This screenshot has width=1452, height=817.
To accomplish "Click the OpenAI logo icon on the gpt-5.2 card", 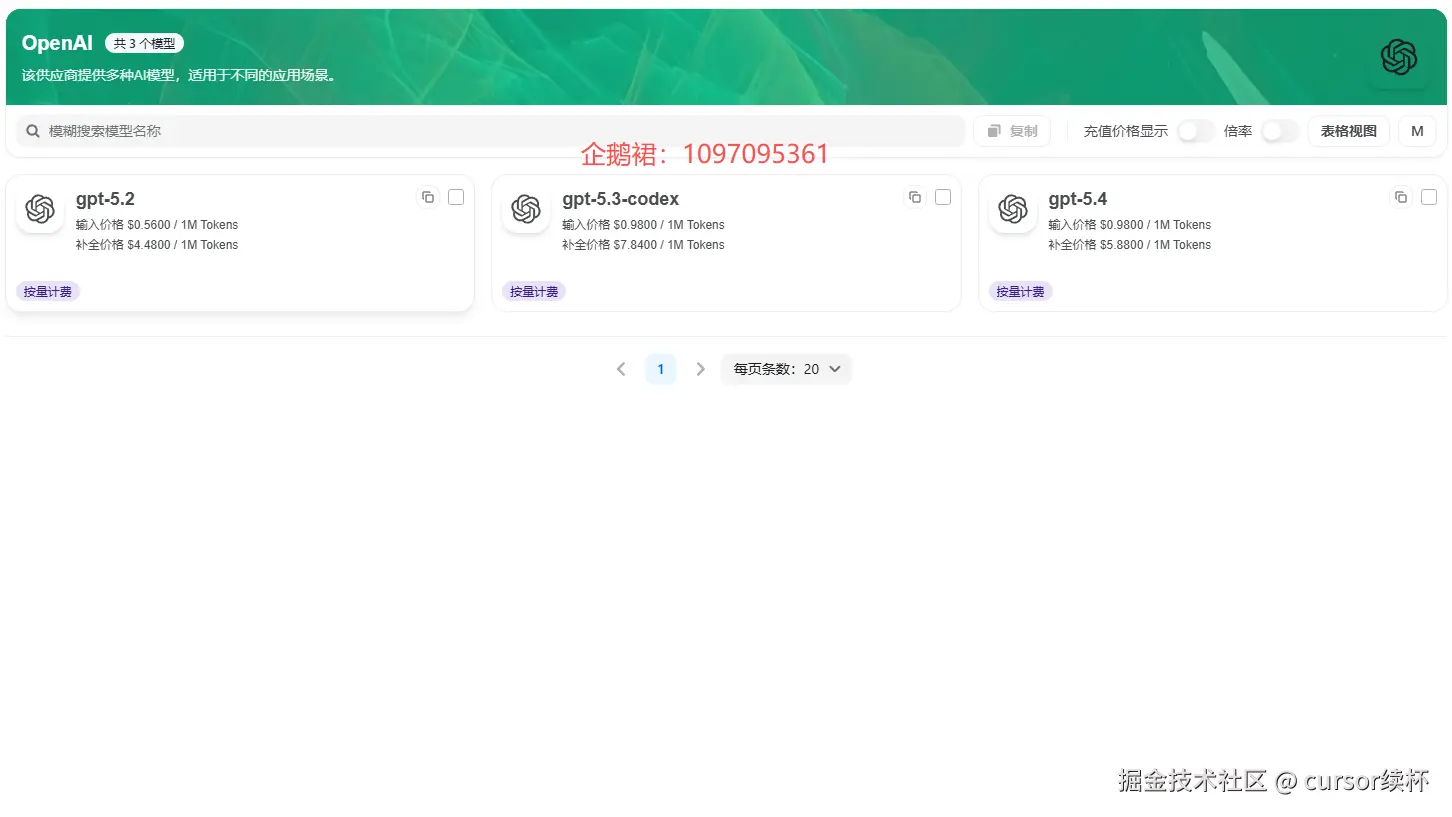I will pyautogui.click(x=40, y=210).
